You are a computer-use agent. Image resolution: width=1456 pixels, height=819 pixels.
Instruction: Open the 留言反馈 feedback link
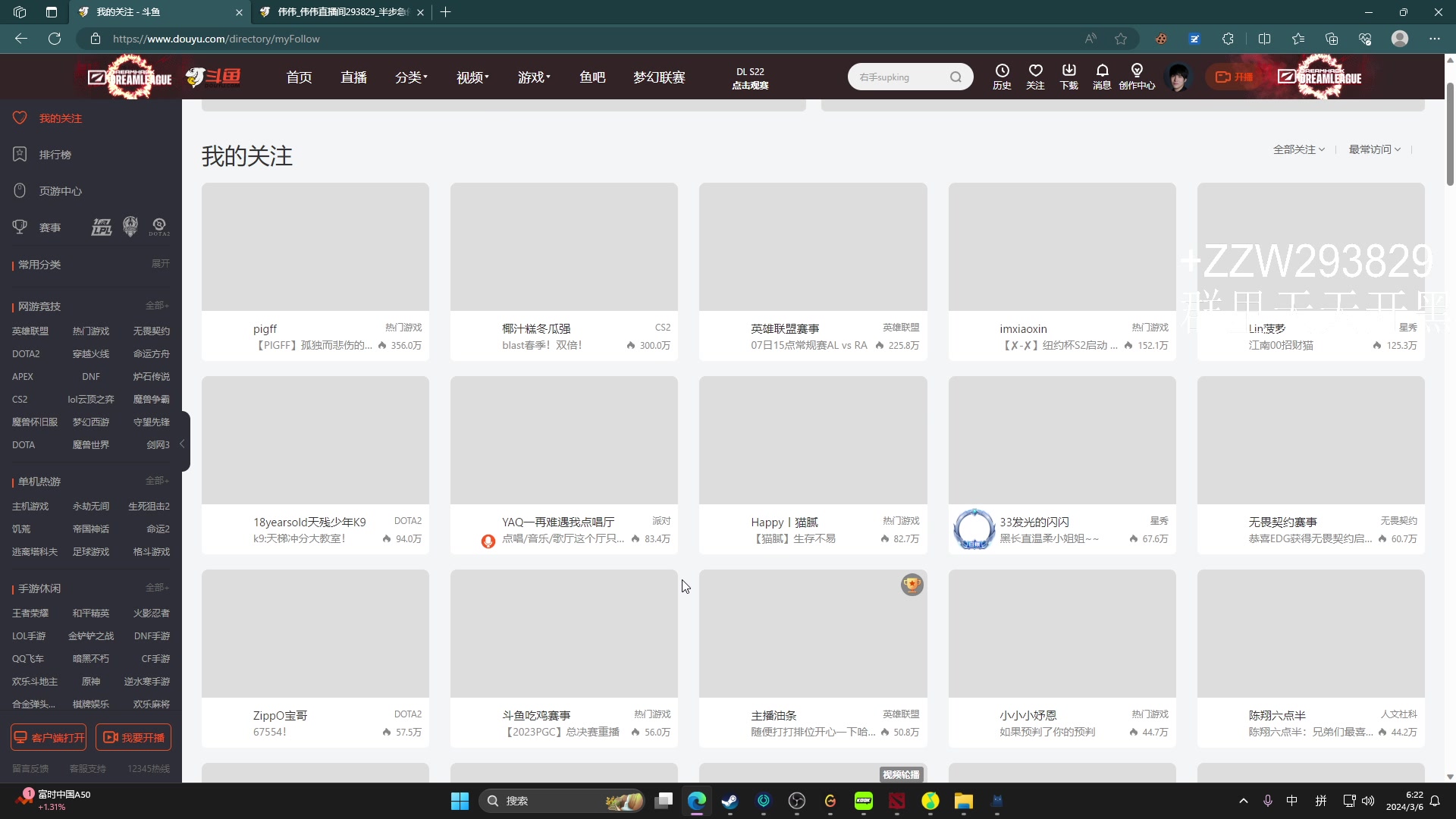(x=29, y=768)
